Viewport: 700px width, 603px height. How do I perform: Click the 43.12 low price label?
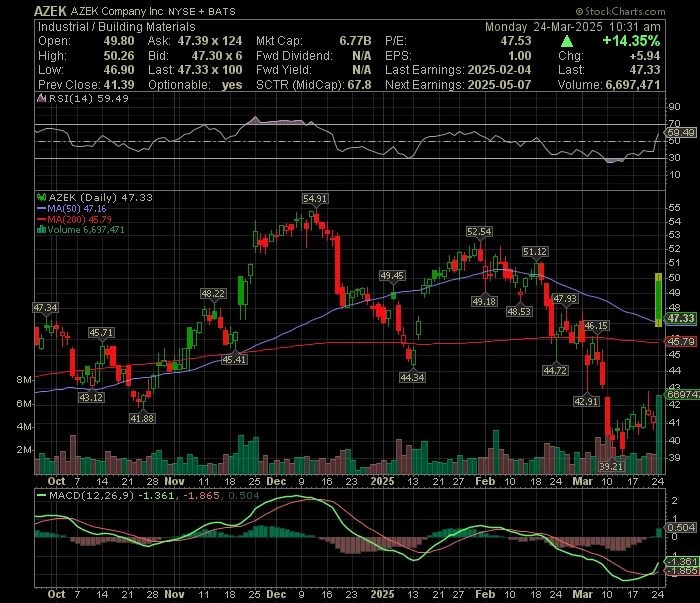(91, 397)
